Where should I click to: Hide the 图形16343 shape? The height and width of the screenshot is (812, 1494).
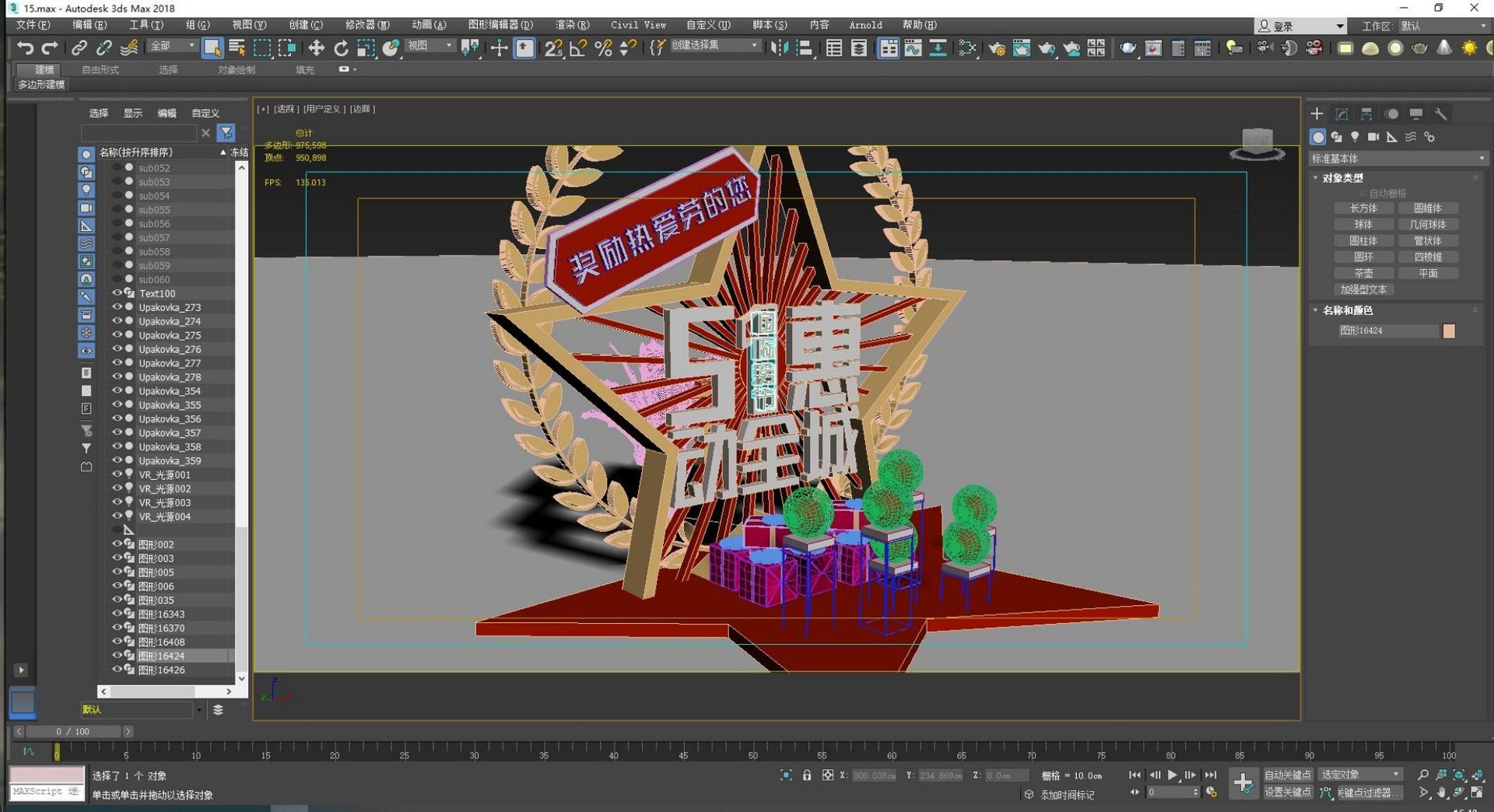tap(117, 614)
